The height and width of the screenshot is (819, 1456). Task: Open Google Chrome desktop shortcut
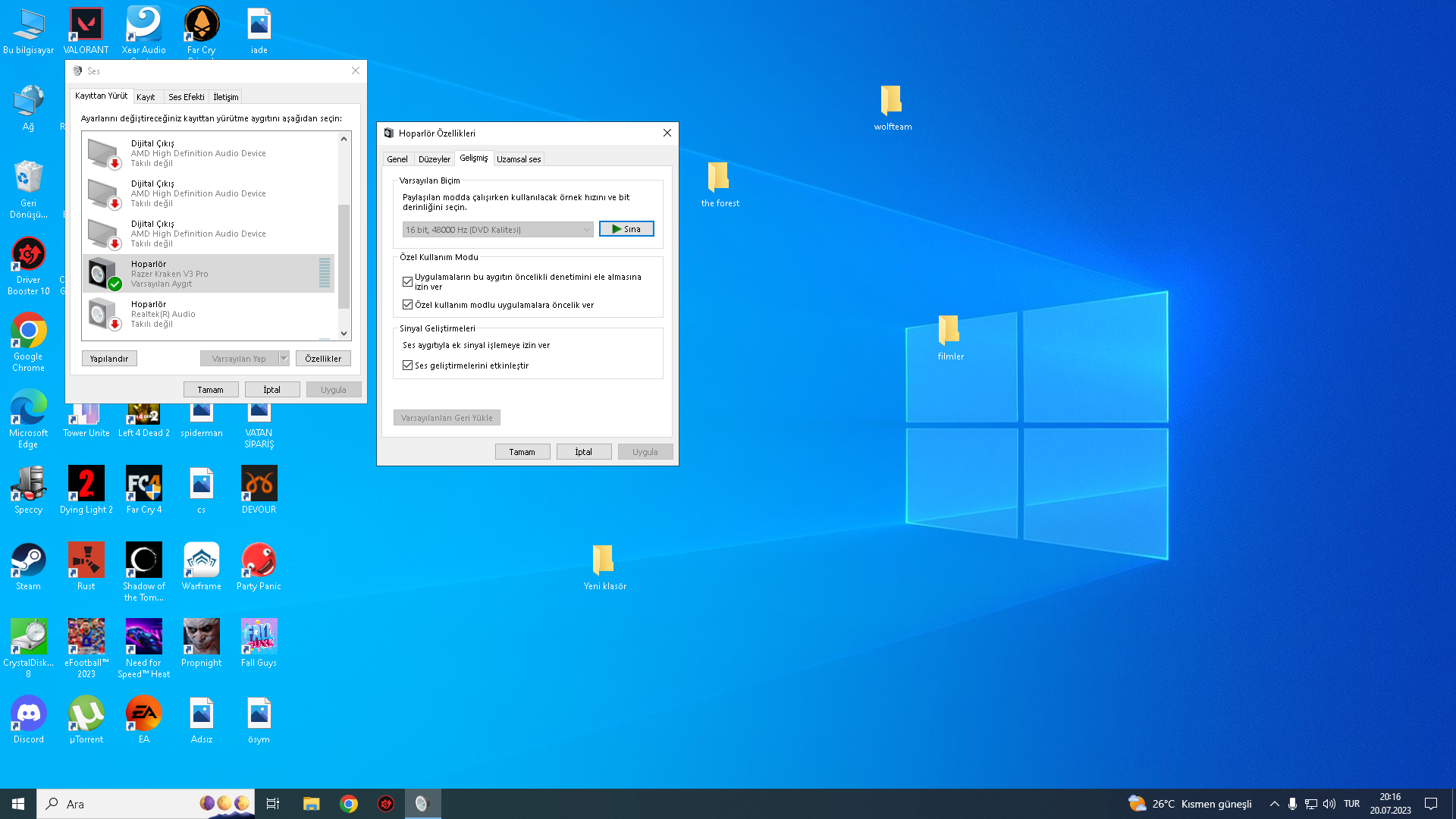pos(29,342)
